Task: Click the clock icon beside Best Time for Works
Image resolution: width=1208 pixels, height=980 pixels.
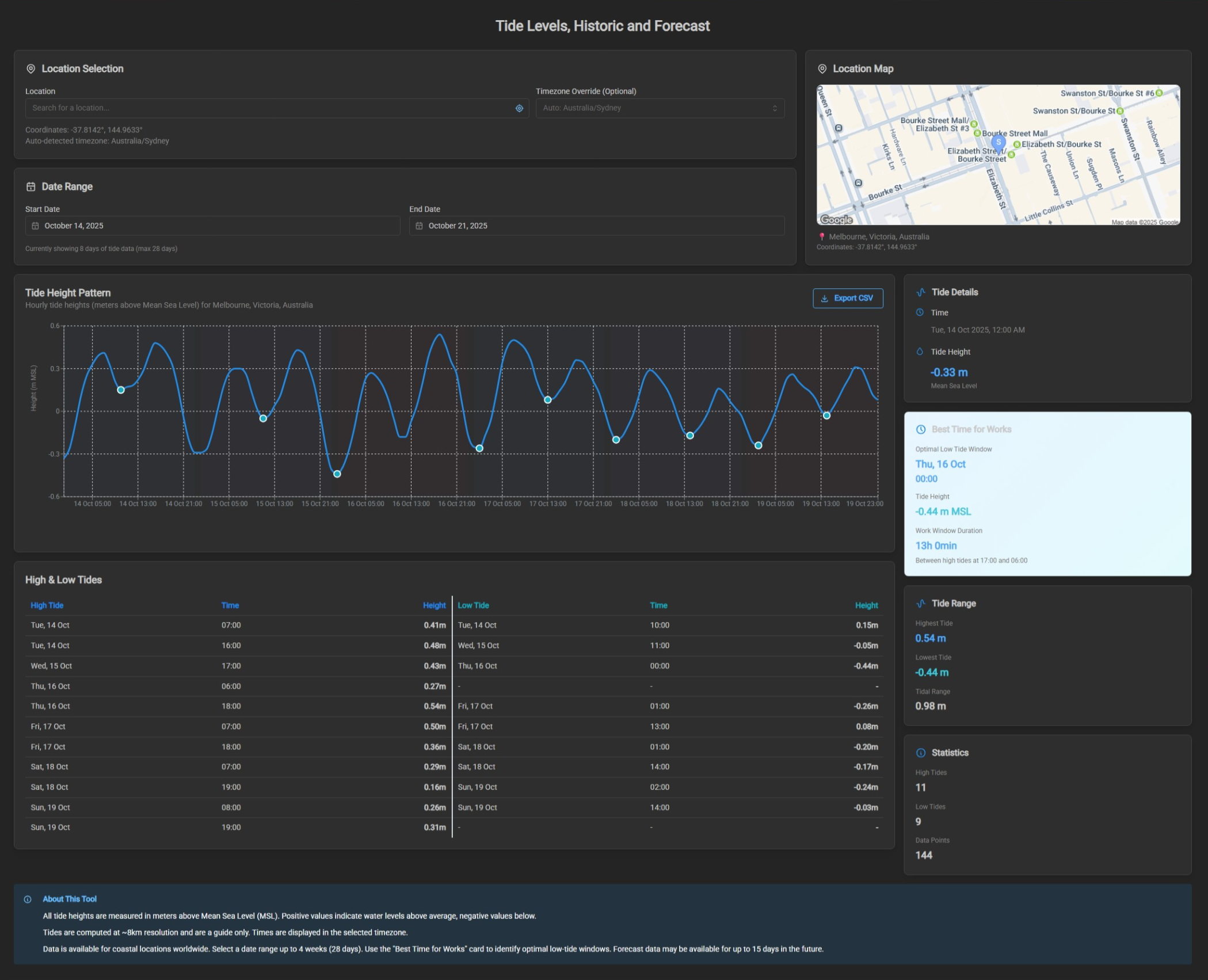Action: [x=920, y=429]
